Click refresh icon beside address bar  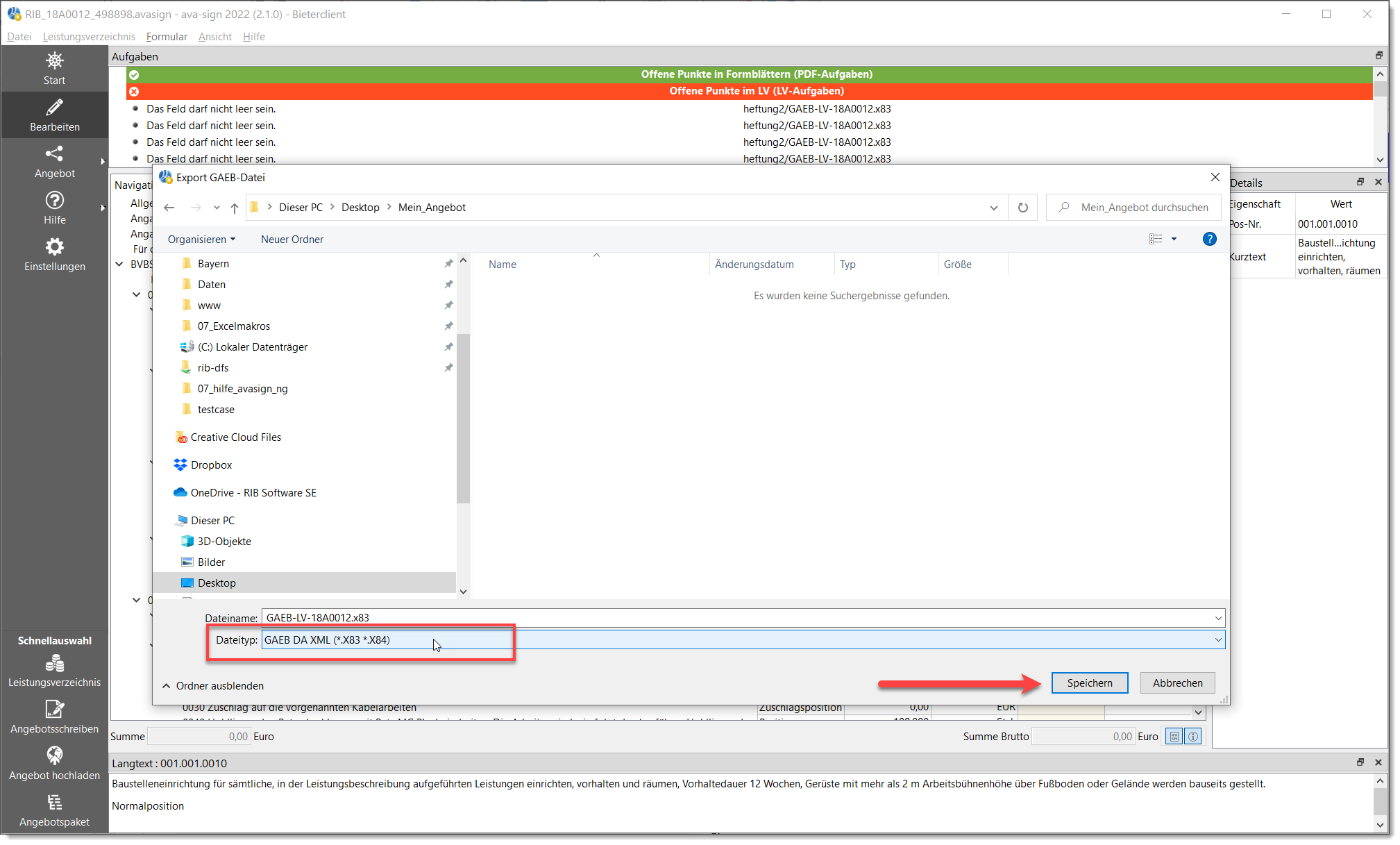(x=1022, y=208)
